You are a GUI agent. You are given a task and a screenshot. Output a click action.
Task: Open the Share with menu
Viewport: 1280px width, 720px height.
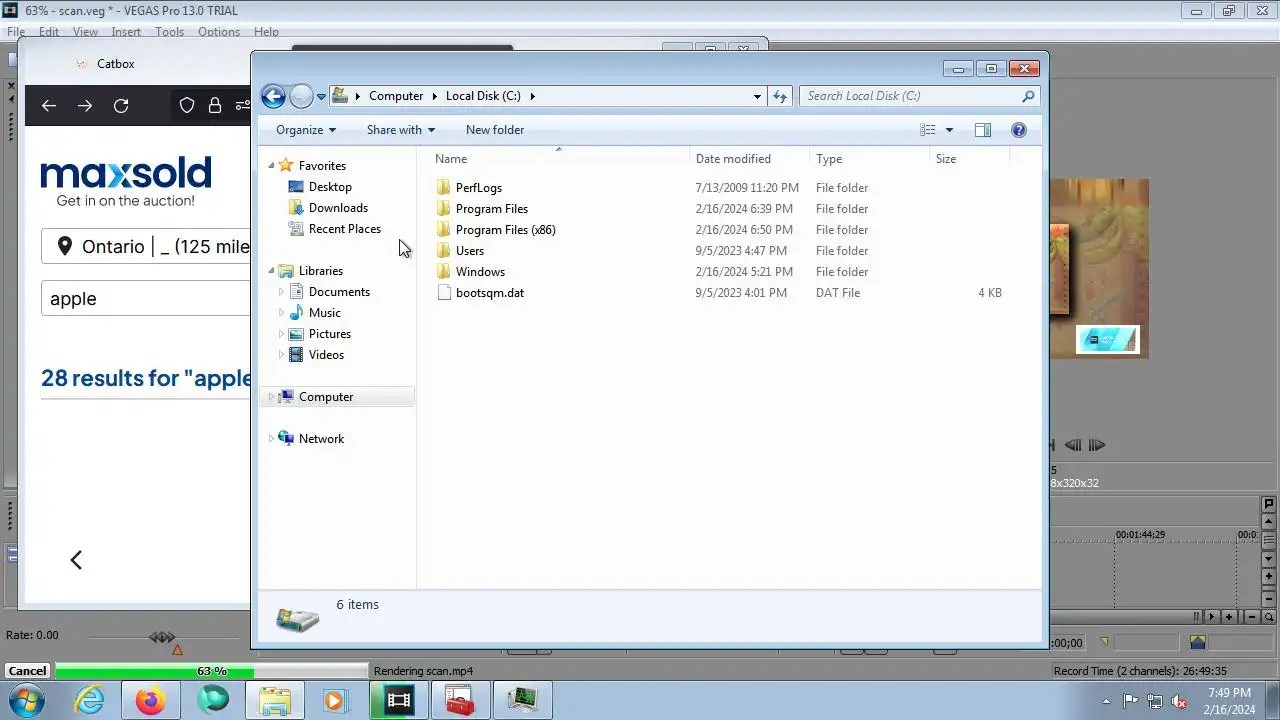tap(401, 130)
